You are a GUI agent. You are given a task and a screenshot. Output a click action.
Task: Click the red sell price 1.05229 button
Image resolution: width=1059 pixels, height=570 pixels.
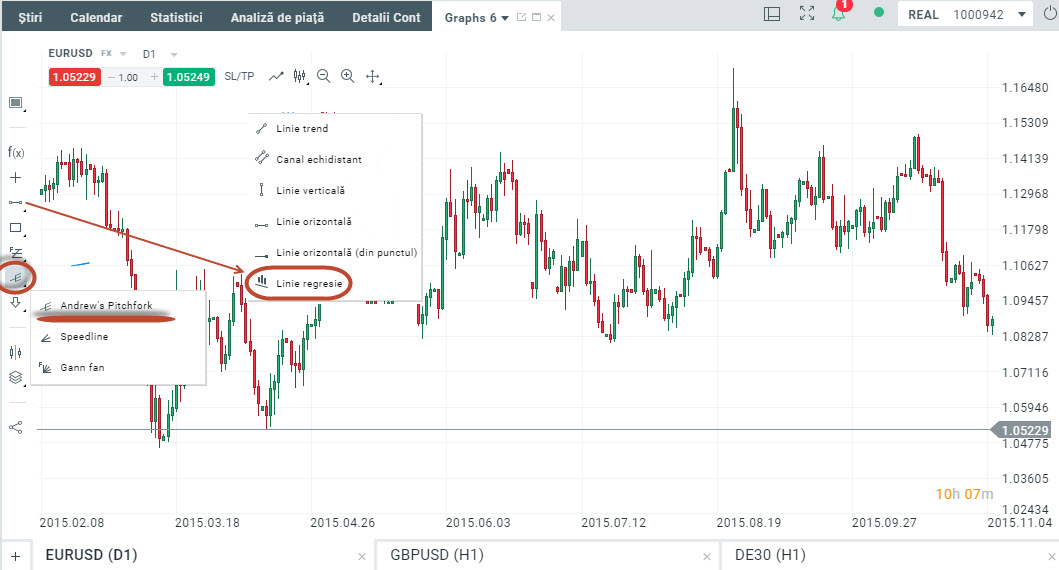74,77
